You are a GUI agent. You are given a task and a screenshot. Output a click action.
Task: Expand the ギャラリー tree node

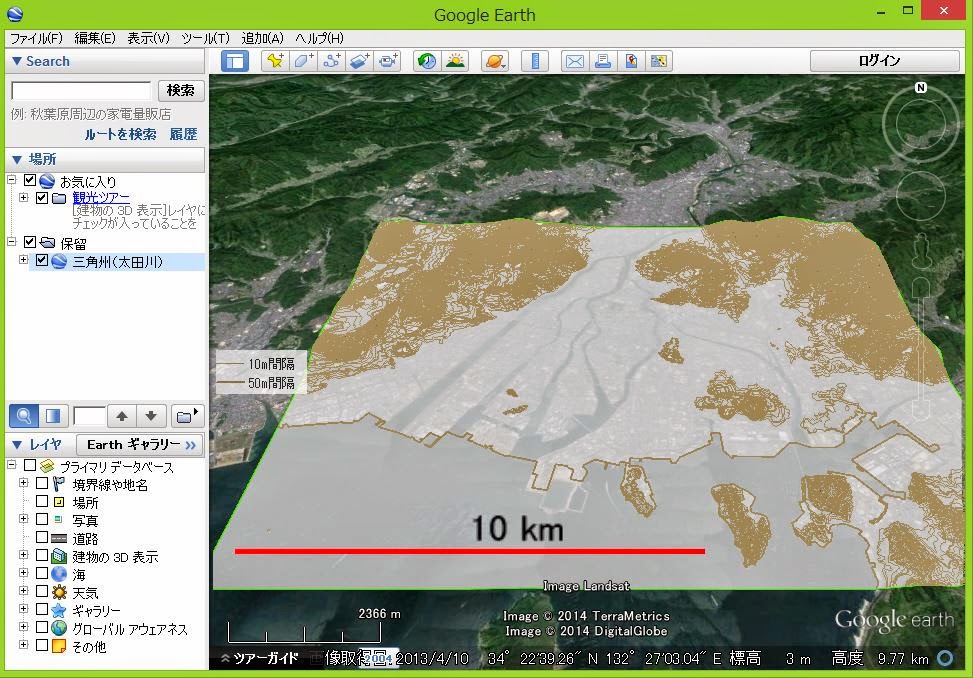click(24, 609)
